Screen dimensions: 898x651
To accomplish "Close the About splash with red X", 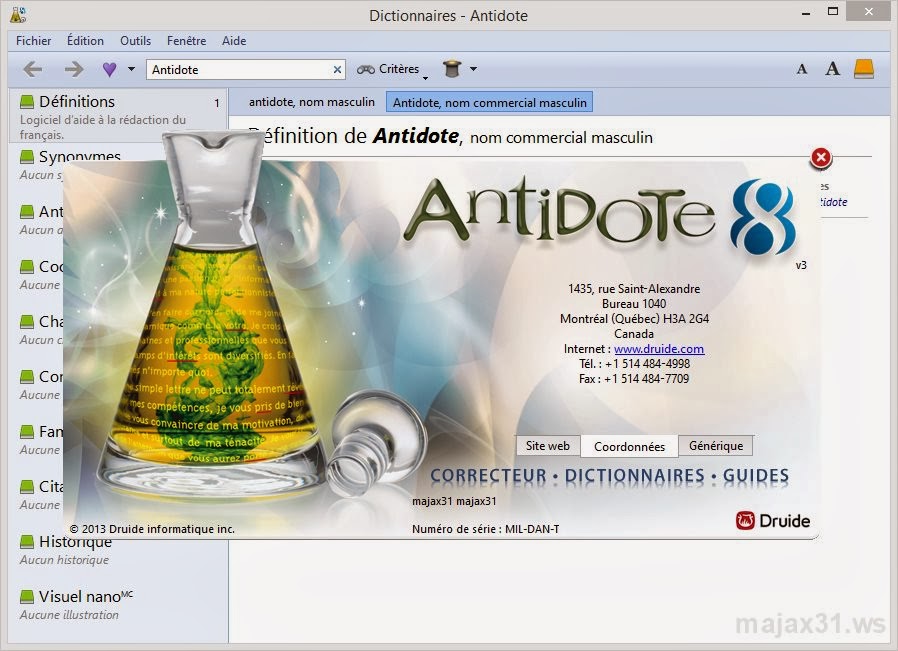I will (821, 157).
